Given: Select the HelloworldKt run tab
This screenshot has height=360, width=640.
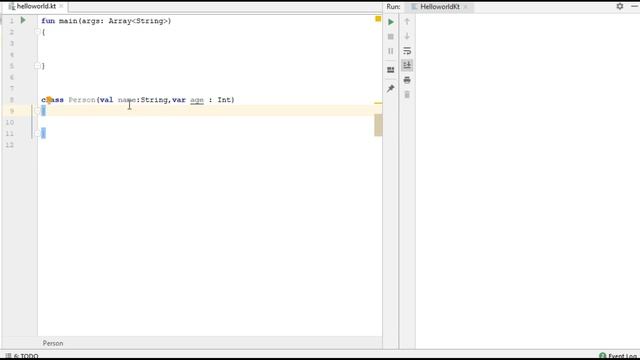Looking at the screenshot, I should 439,7.
